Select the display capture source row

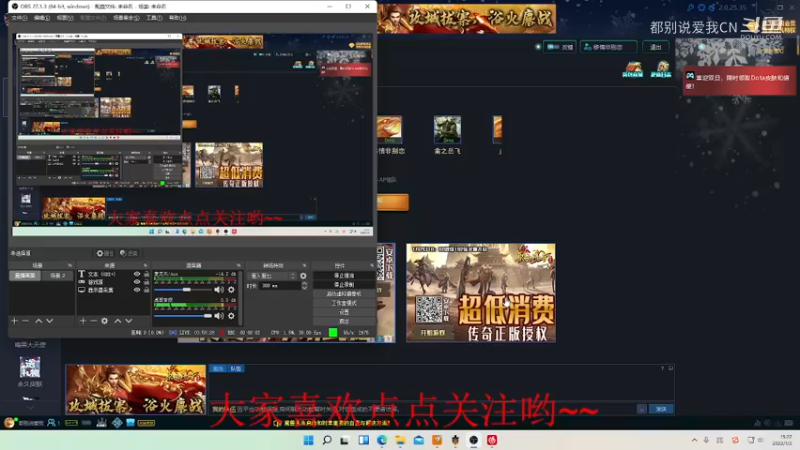click(113, 290)
